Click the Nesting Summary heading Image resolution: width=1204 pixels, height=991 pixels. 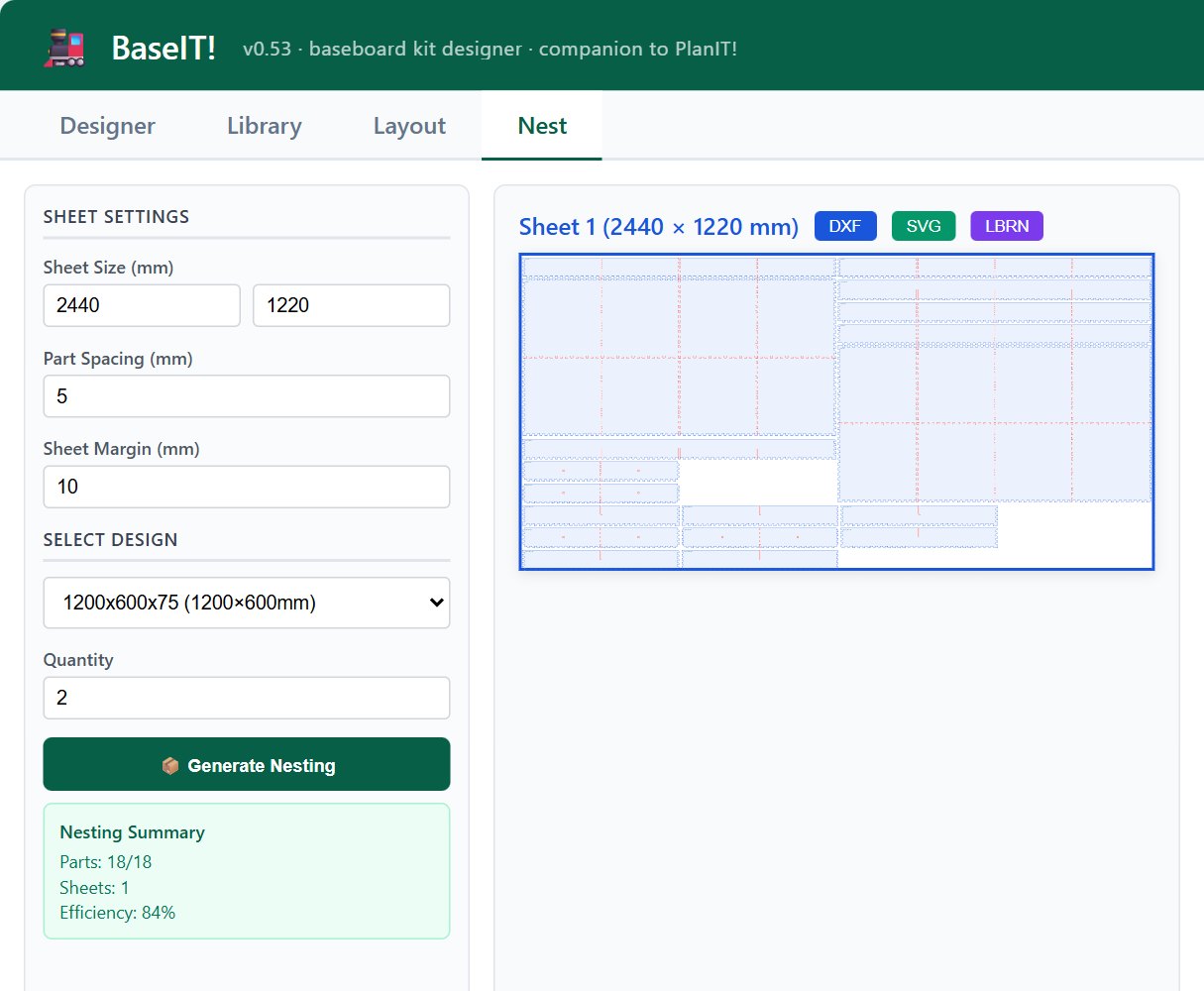point(132,832)
